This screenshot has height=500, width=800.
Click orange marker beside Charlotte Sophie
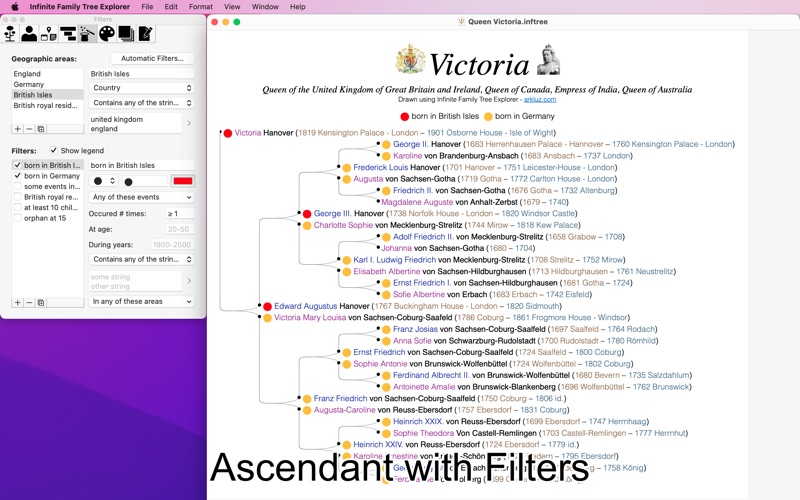click(x=307, y=226)
